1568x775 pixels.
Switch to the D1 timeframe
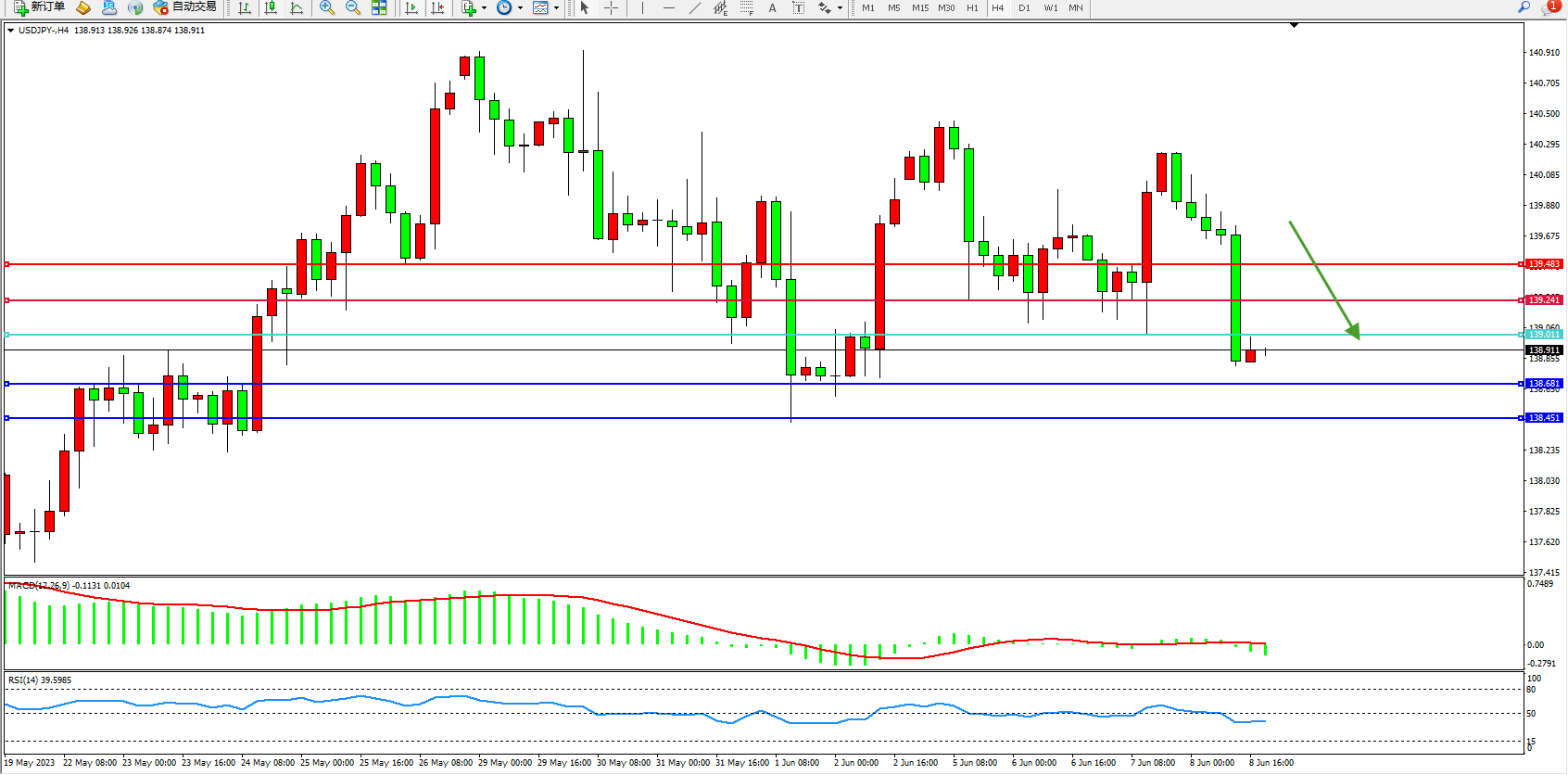pos(1024,7)
